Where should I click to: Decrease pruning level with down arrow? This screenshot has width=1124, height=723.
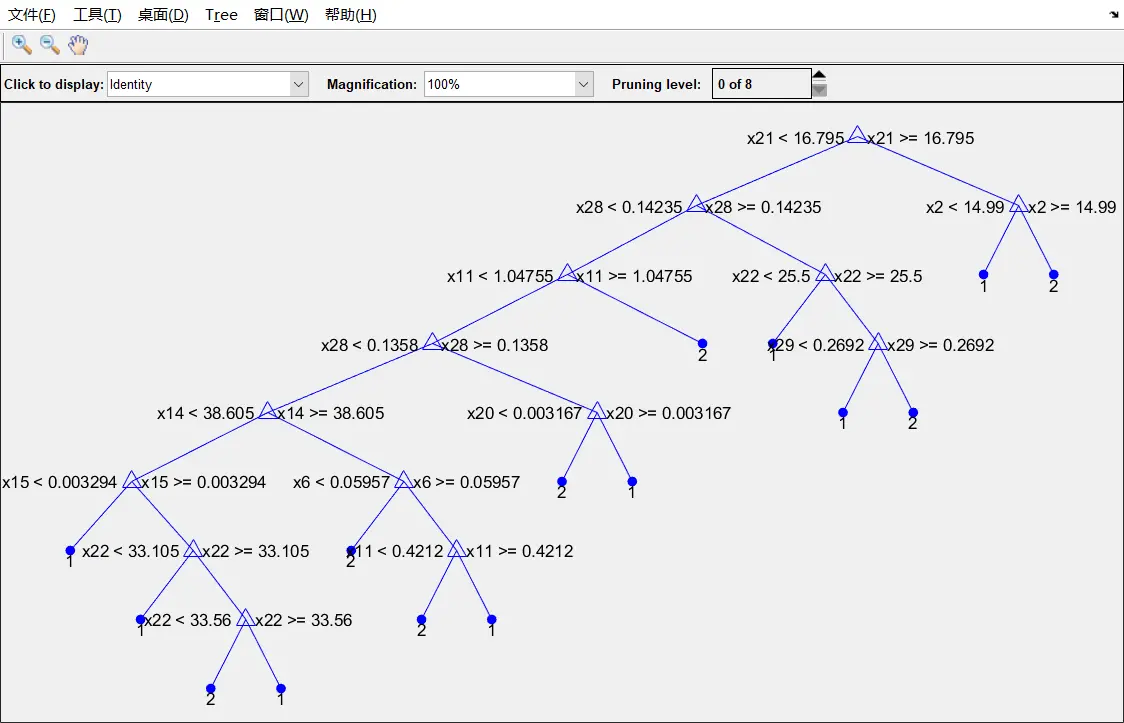[819, 90]
